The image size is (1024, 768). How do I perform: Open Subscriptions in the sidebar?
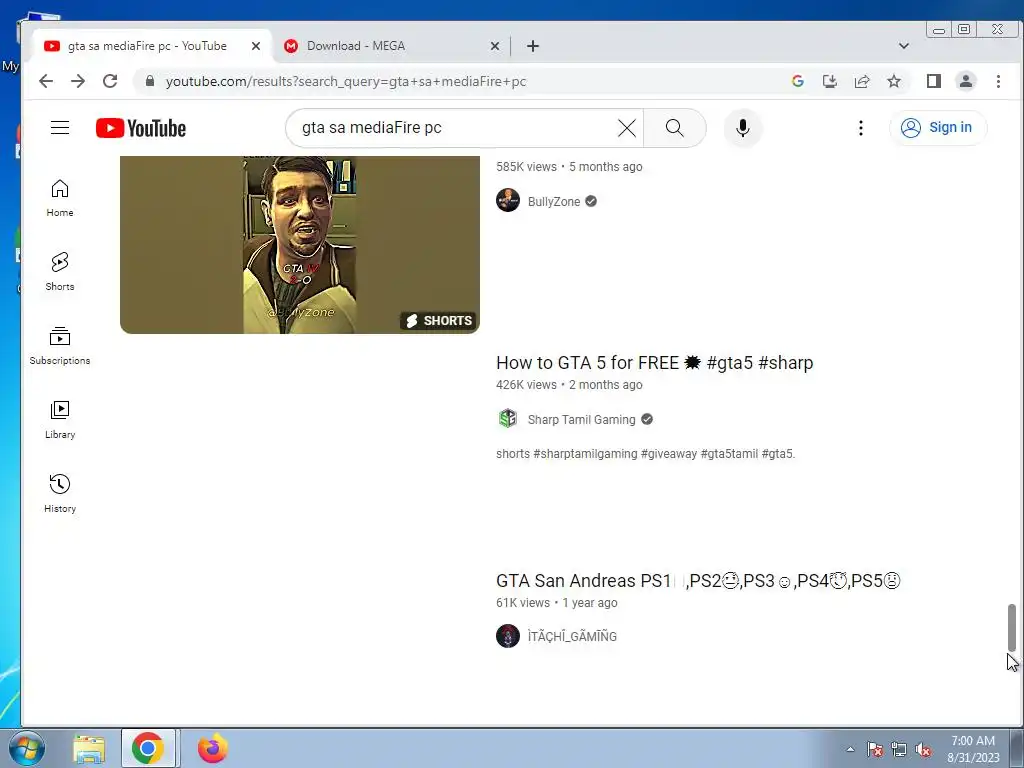tap(60, 345)
